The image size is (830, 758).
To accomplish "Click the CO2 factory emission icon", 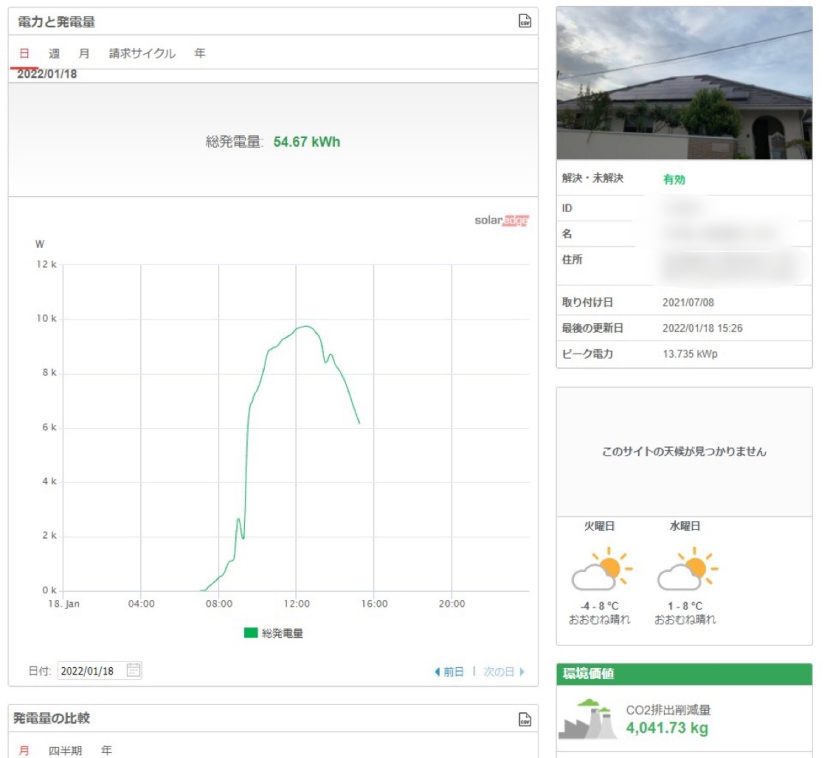I will (x=588, y=719).
